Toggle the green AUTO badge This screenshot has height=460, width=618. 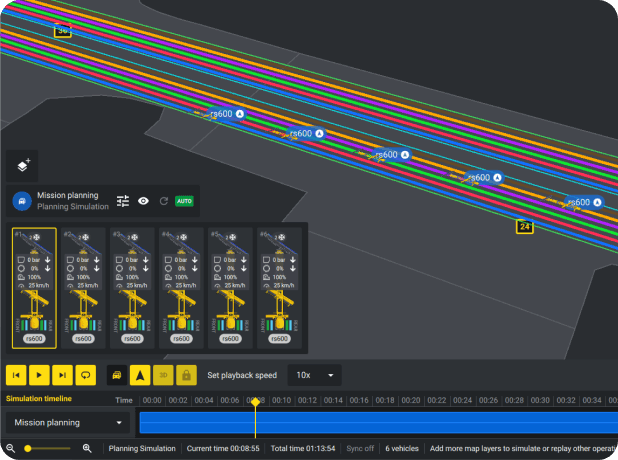(x=184, y=201)
